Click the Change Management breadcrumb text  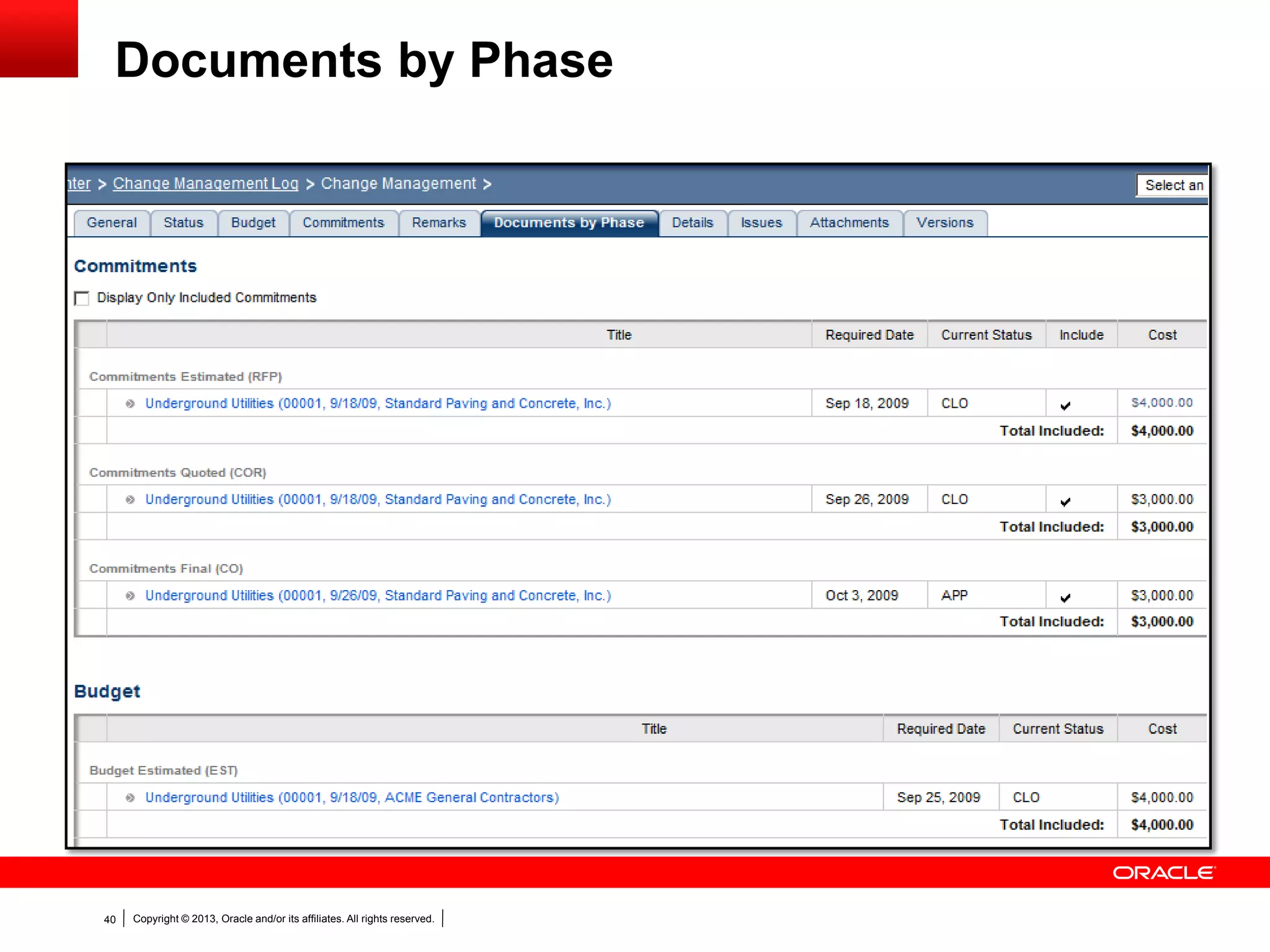[x=399, y=184]
